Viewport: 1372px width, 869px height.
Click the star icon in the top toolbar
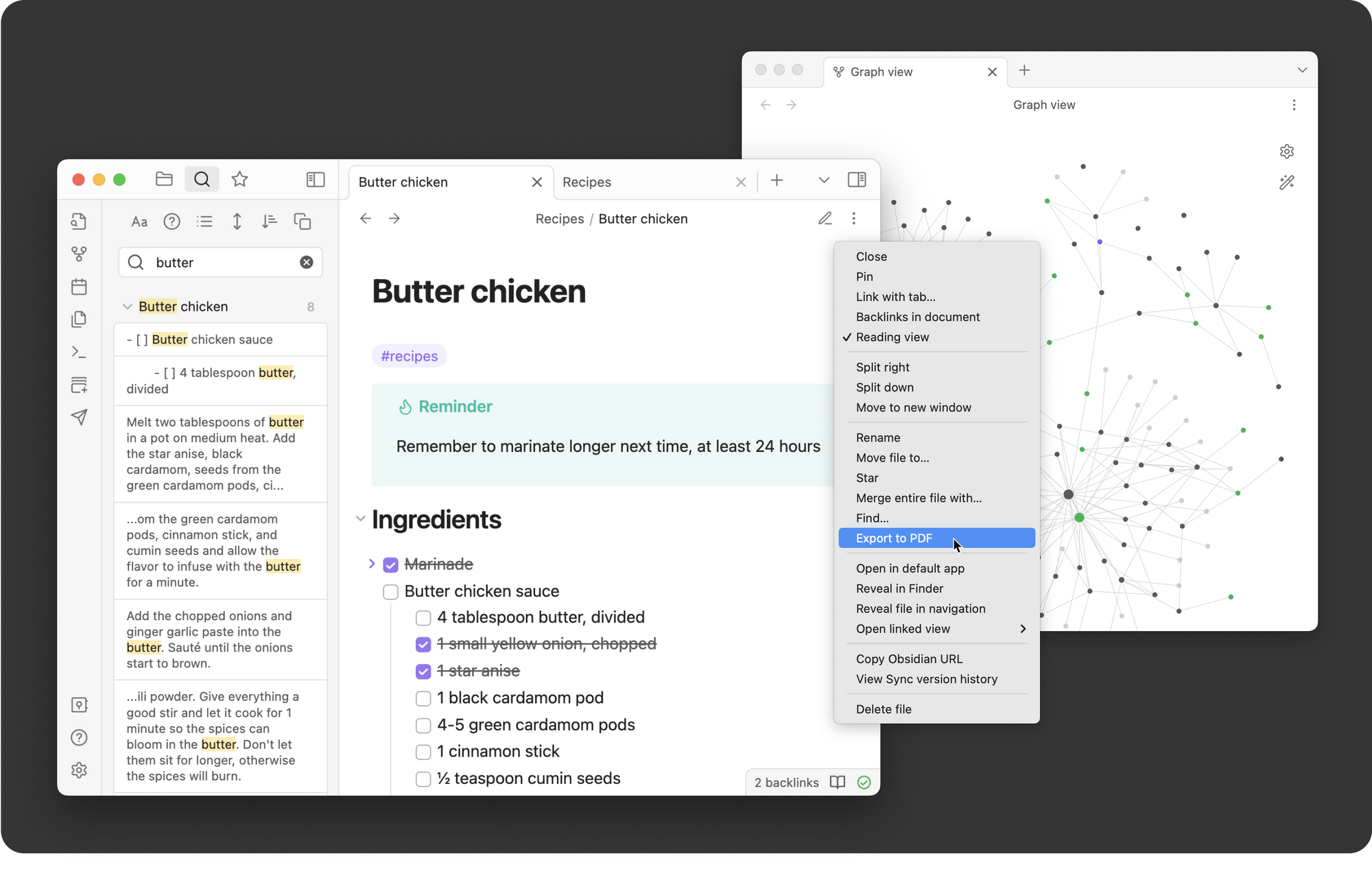point(239,179)
